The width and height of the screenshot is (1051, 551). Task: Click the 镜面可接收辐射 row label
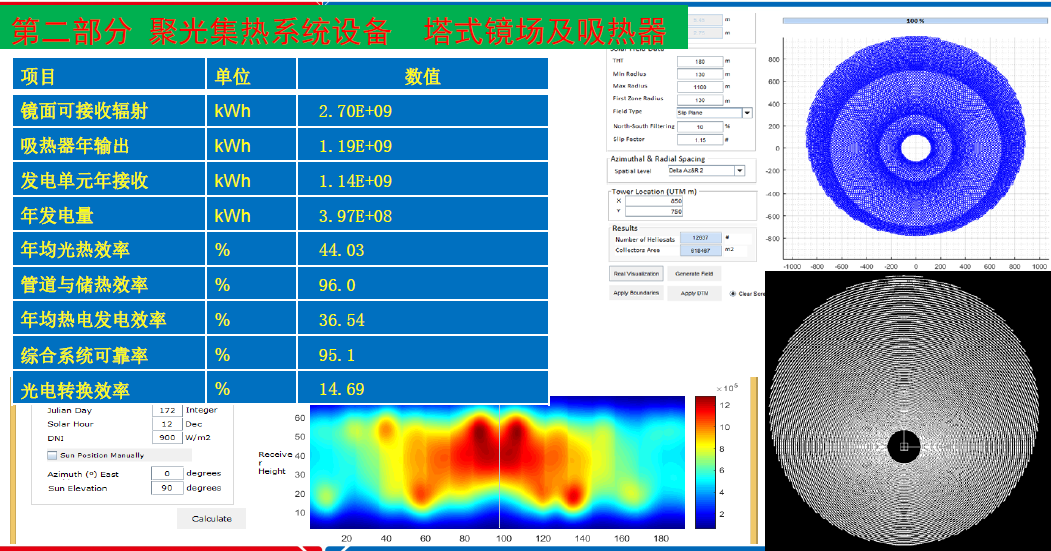pyautogui.click(x=84, y=111)
